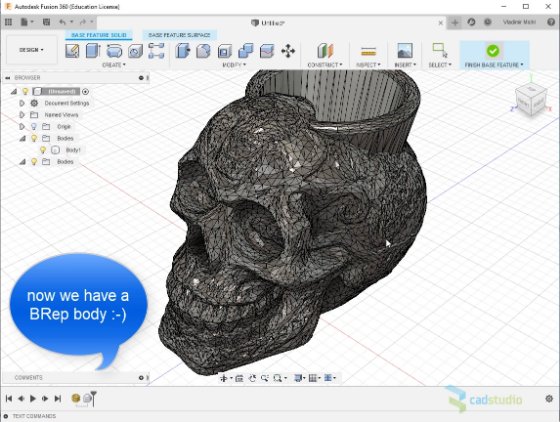
Task: Select the Shell tool
Action: tap(225, 51)
